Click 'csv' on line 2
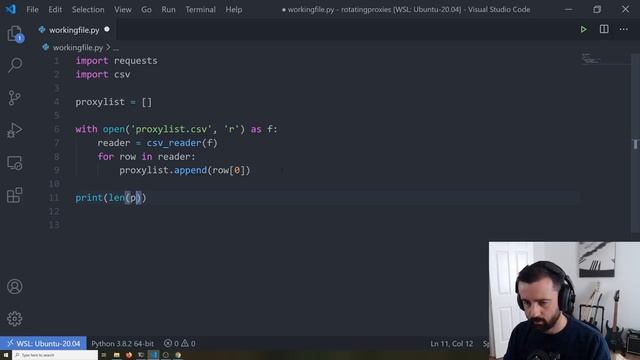This screenshot has width=640, height=360. pyautogui.click(x=122, y=75)
